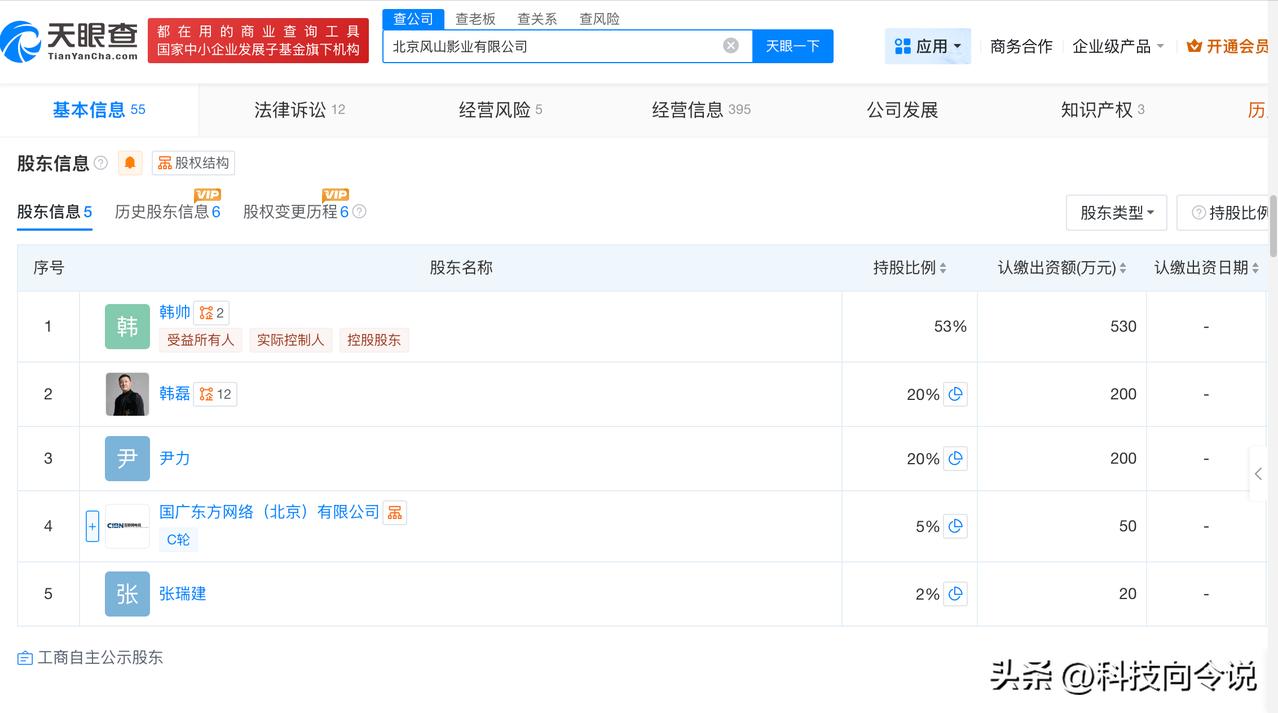This screenshot has width=1278, height=713.
Task: Clear the search box with the X icon
Action: click(x=731, y=46)
